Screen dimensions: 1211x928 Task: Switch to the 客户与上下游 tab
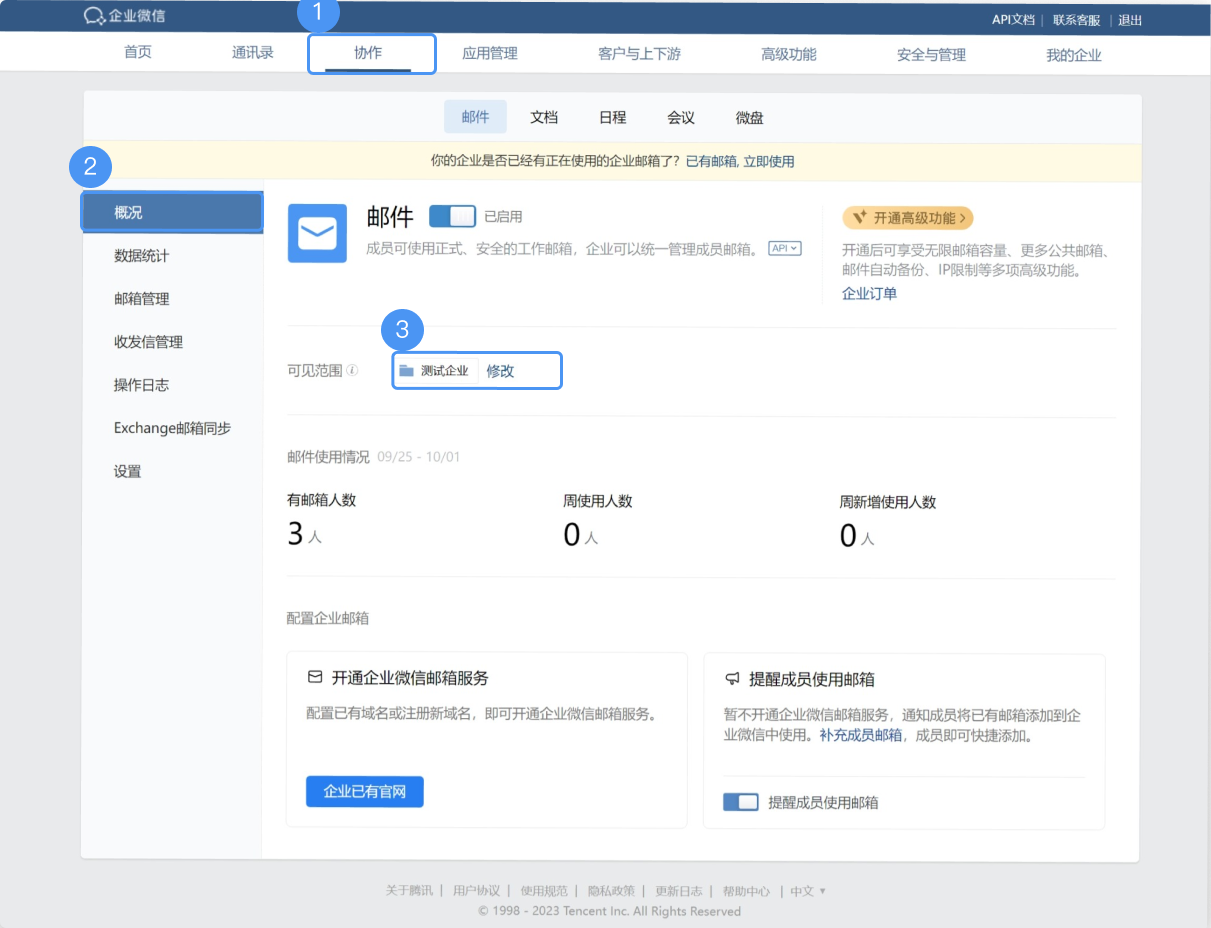pyautogui.click(x=640, y=54)
